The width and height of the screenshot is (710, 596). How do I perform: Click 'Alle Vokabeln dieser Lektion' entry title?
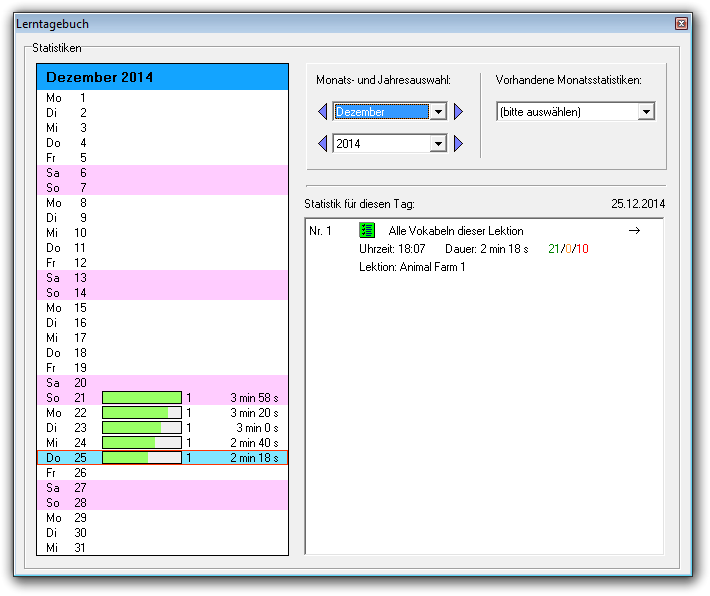[455, 231]
